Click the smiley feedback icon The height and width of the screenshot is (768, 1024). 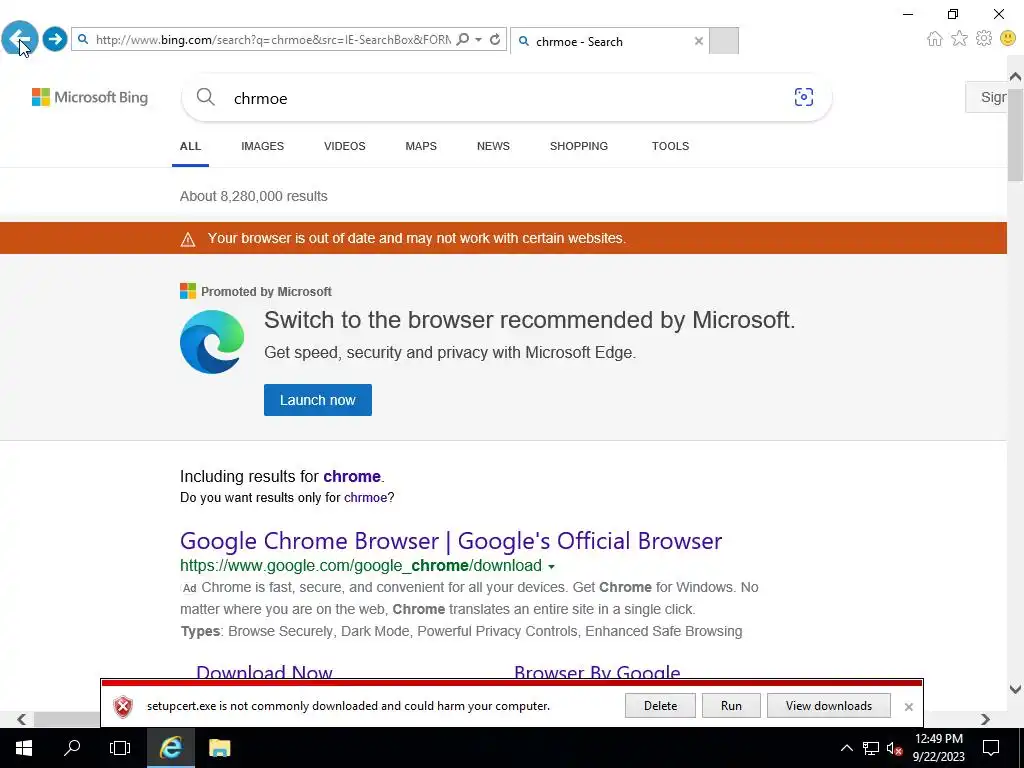click(x=1008, y=39)
